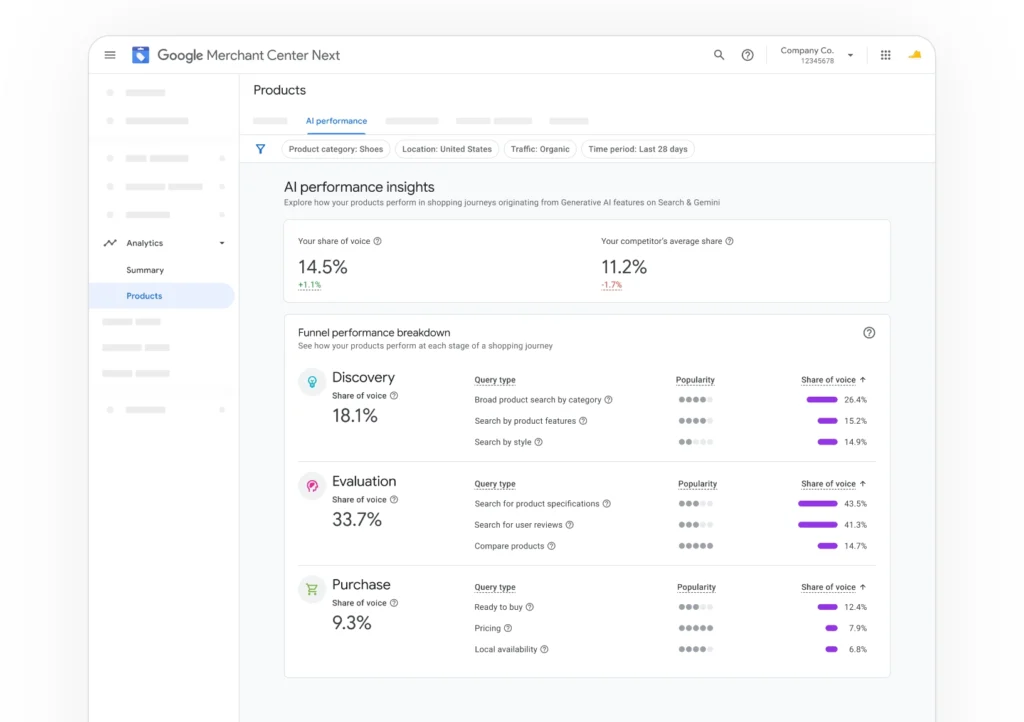The height and width of the screenshot is (722, 1024).
Task: Click the Products page heading
Action: click(280, 90)
